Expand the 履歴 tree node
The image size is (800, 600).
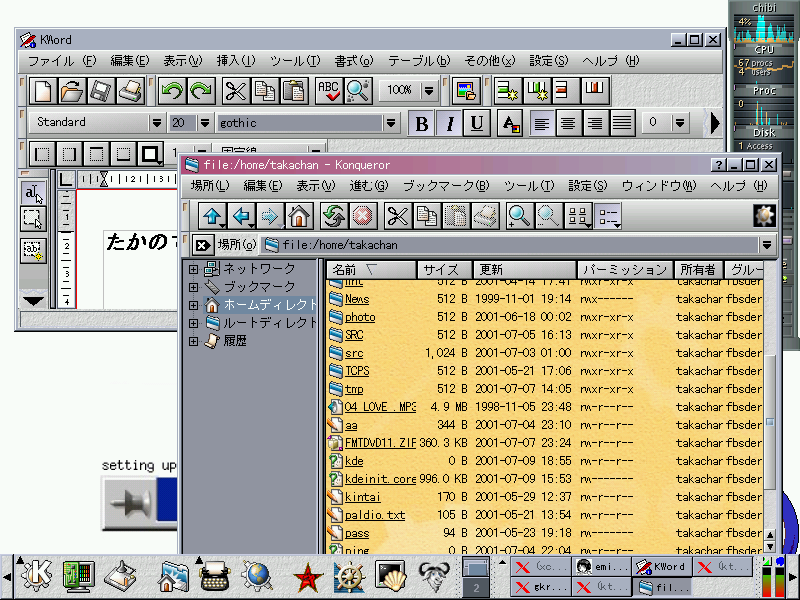point(193,341)
